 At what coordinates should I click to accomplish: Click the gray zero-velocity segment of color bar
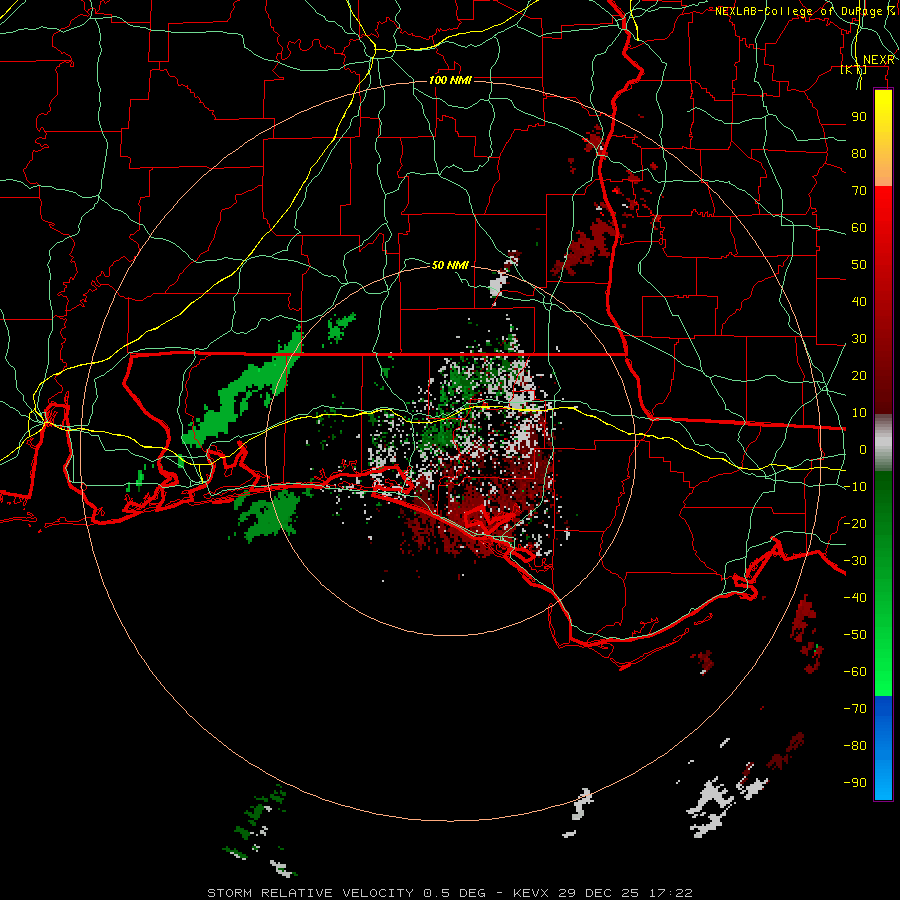click(883, 443)
